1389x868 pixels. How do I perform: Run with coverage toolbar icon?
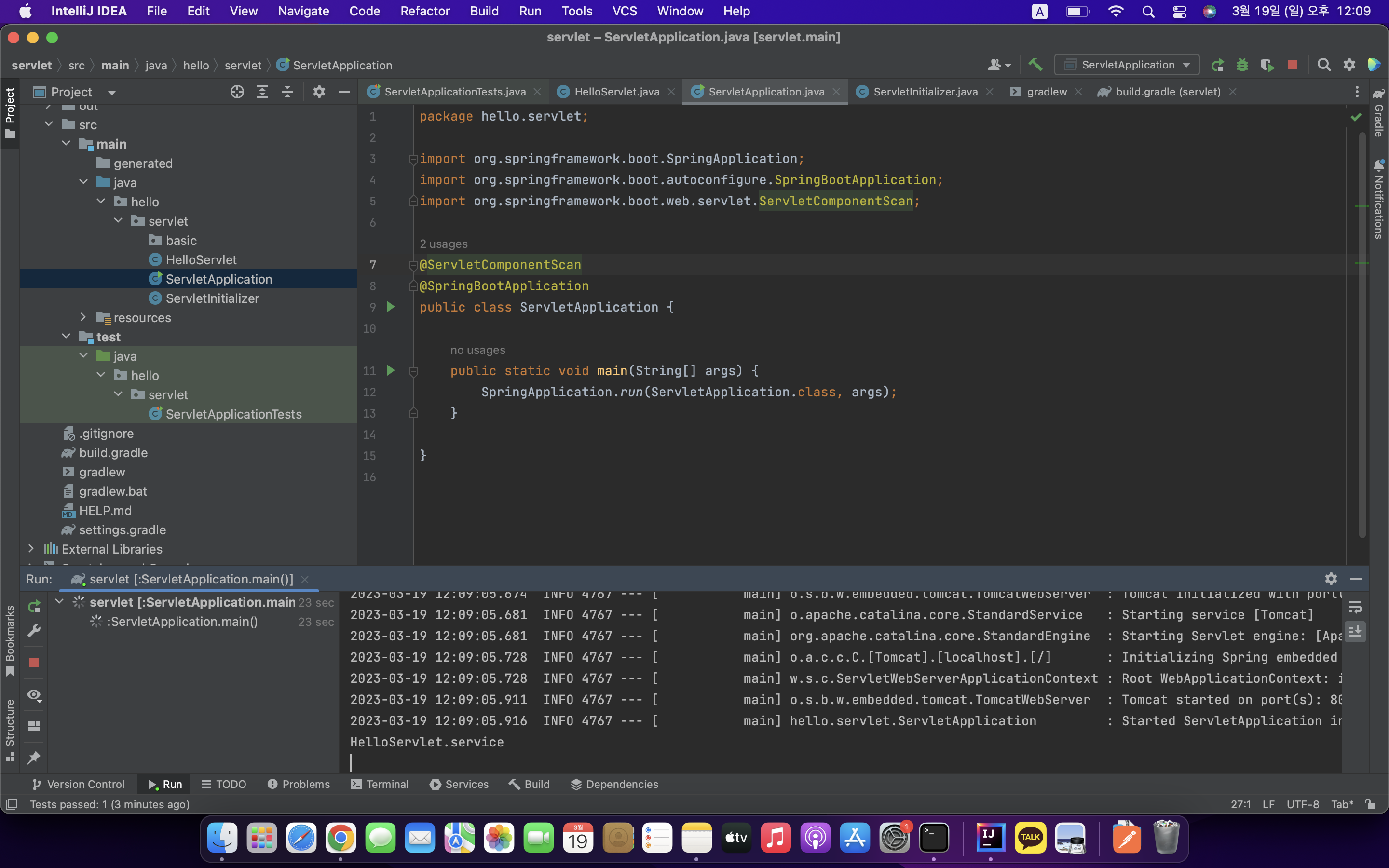1267,65
